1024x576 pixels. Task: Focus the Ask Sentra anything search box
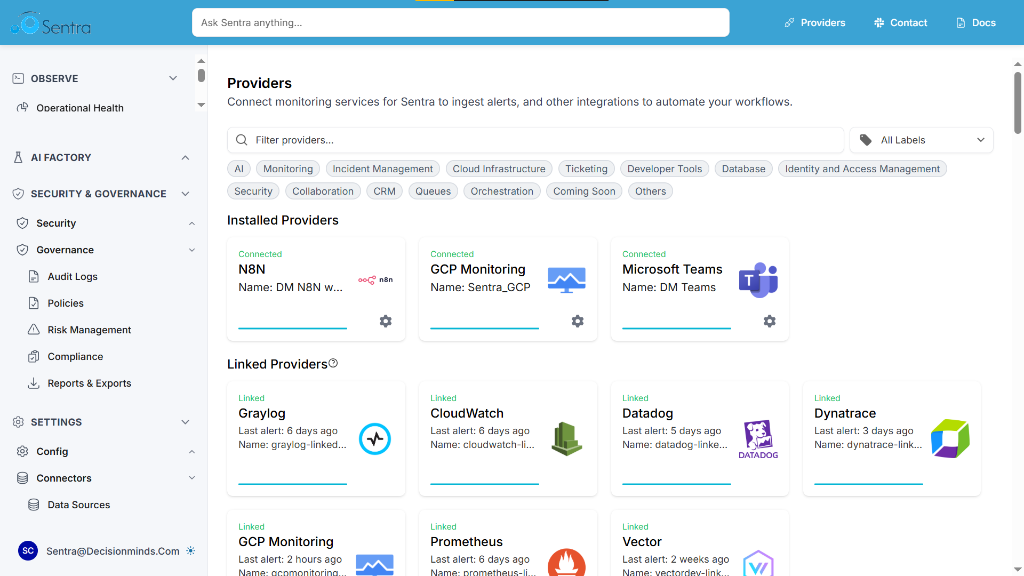(460, 22)
